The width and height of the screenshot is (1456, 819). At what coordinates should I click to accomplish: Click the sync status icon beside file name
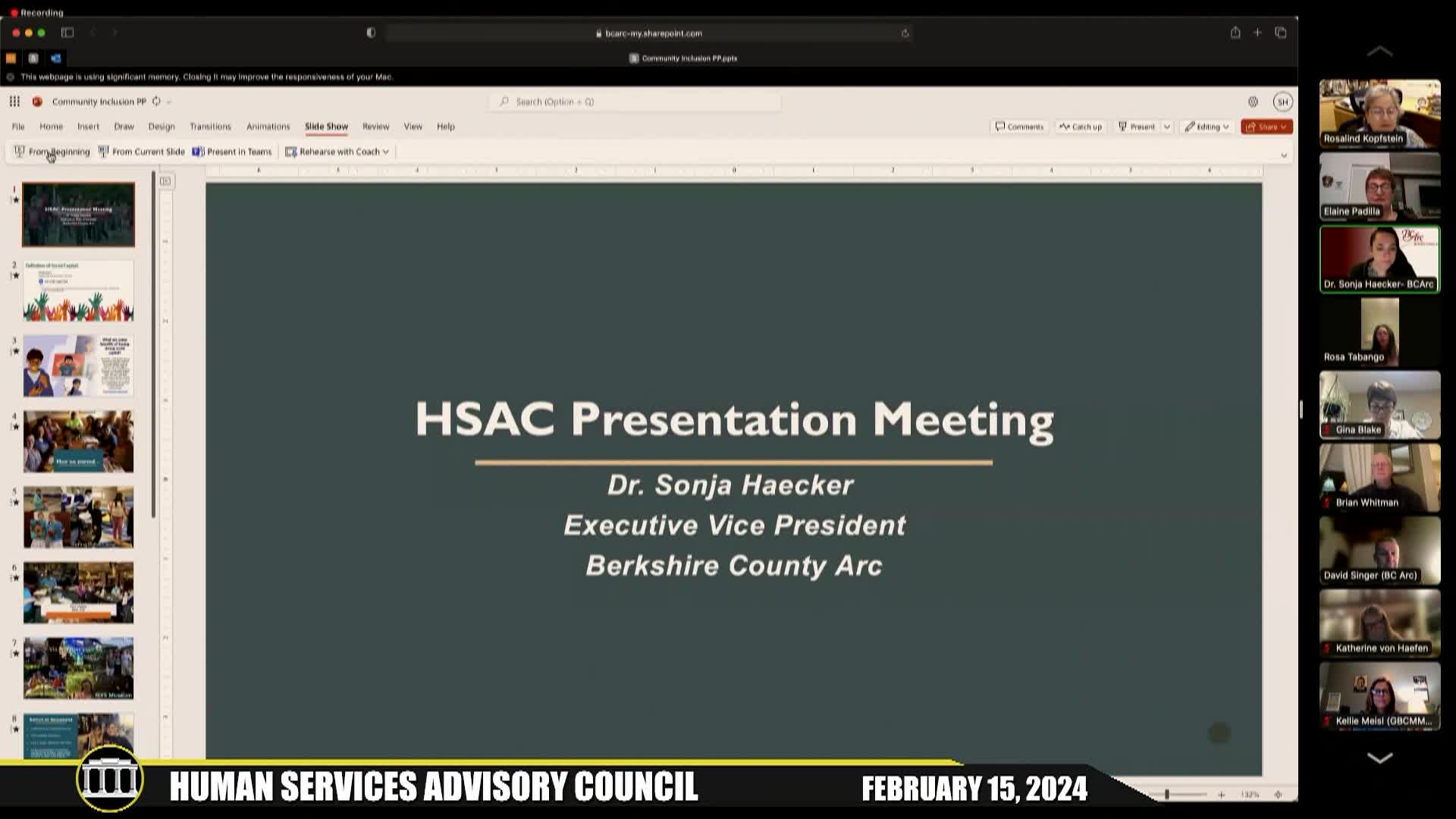tap(156, 102)
